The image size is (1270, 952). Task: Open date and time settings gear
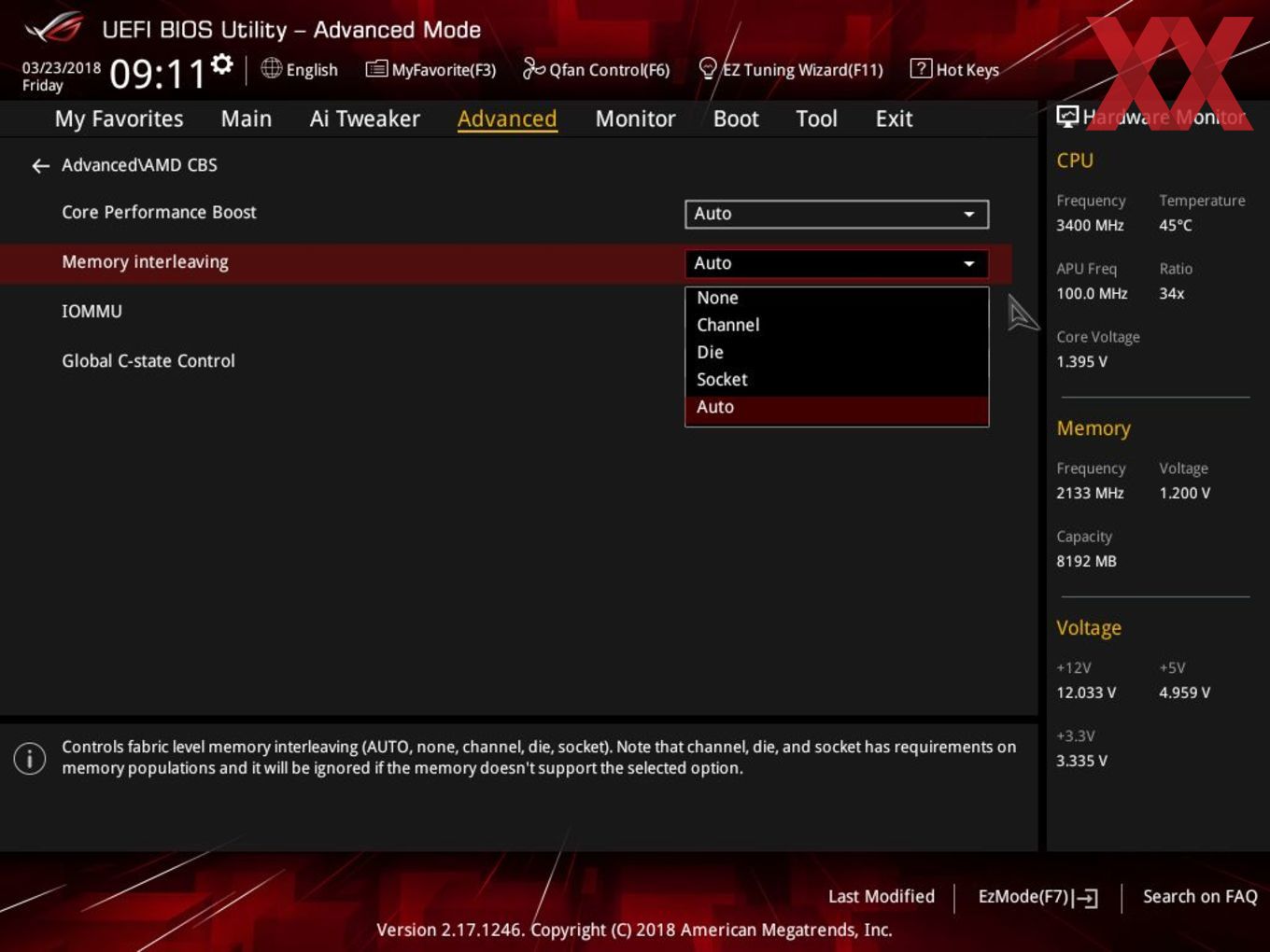click(222, 64)
